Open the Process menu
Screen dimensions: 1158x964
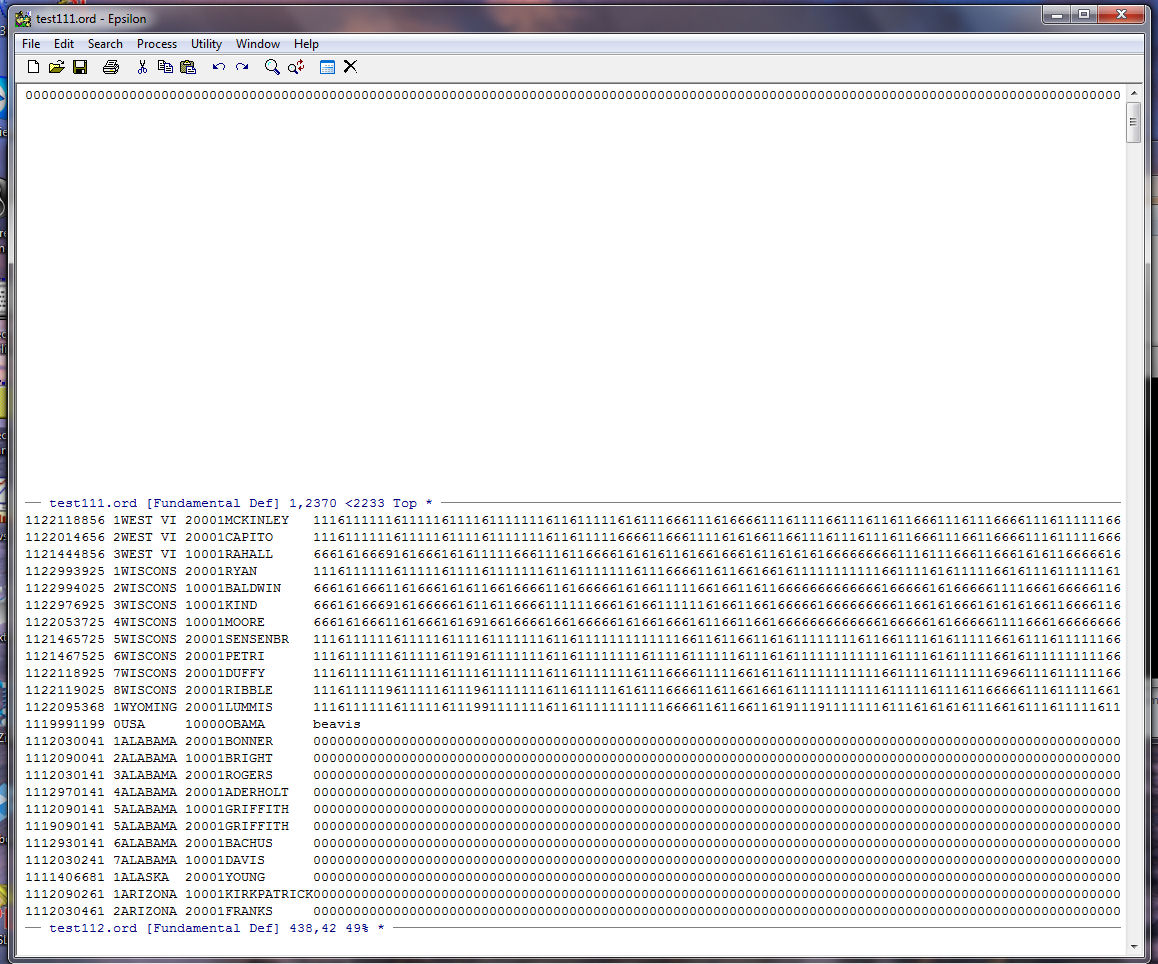pyautogui.click(x=157, y=44)
